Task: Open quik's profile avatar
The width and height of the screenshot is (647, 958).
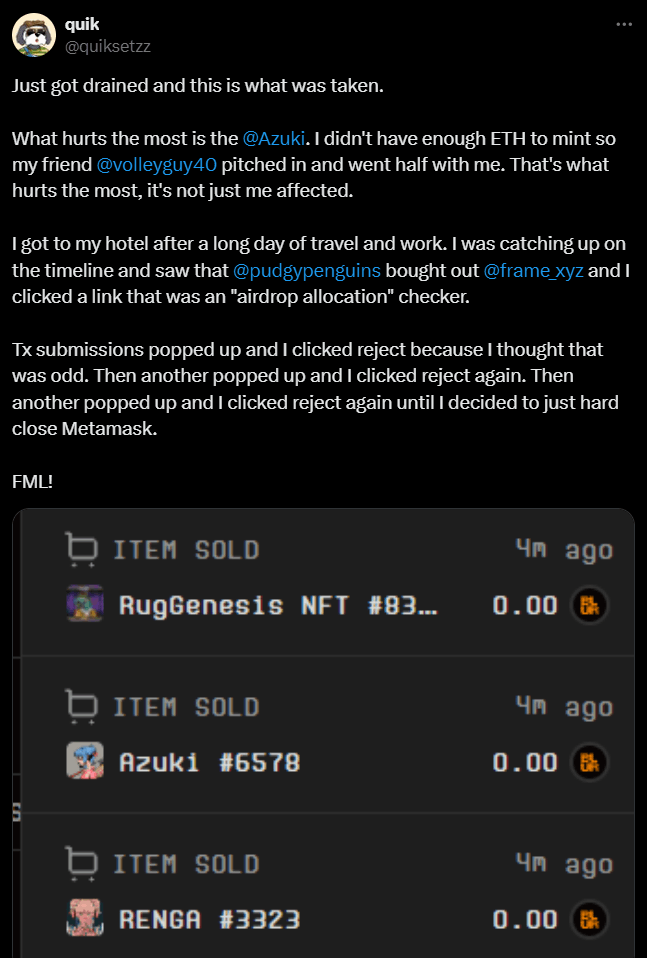Action: [x=34, y=35]
